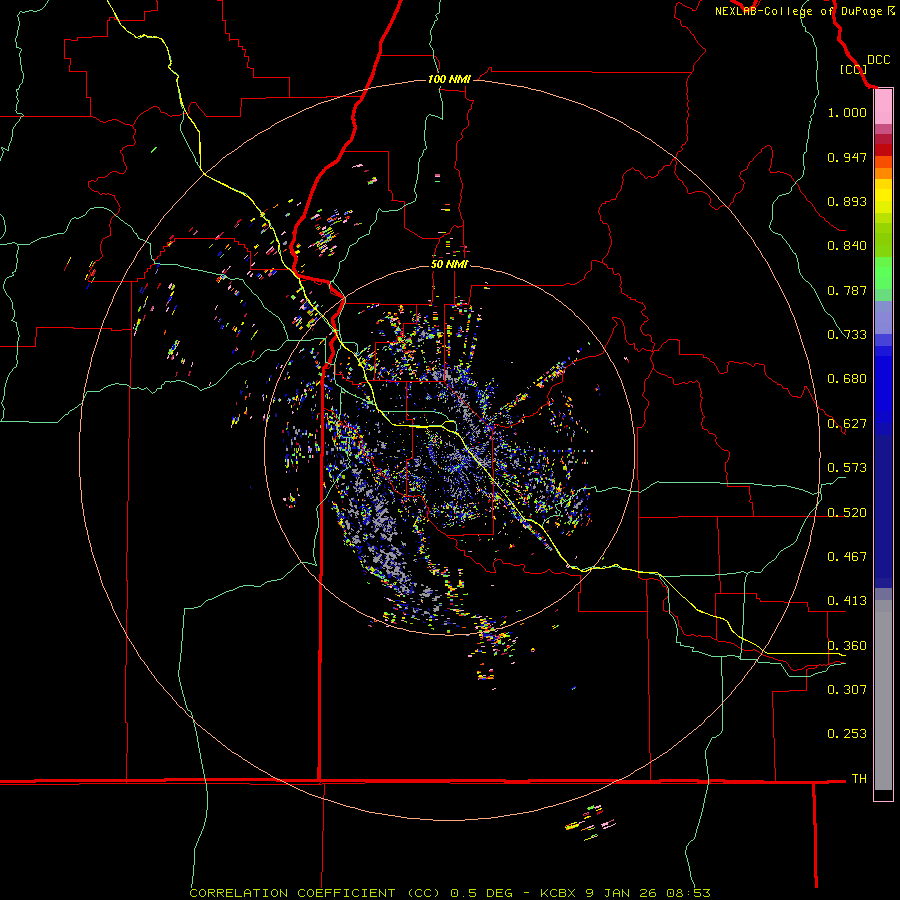Click the 100 NMI range ring label

pos(449,79)
